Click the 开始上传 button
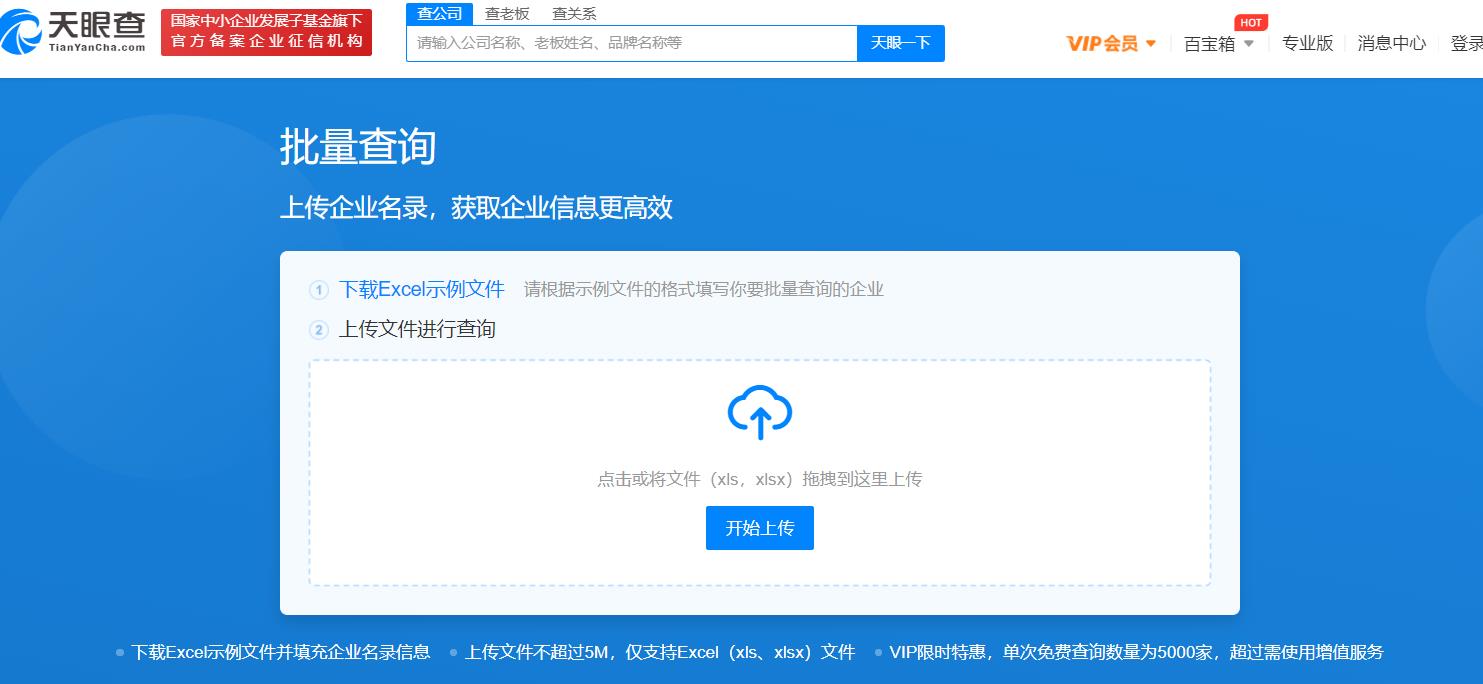The width and height of the screenshot is (1483, 684). tap(760, 528)
